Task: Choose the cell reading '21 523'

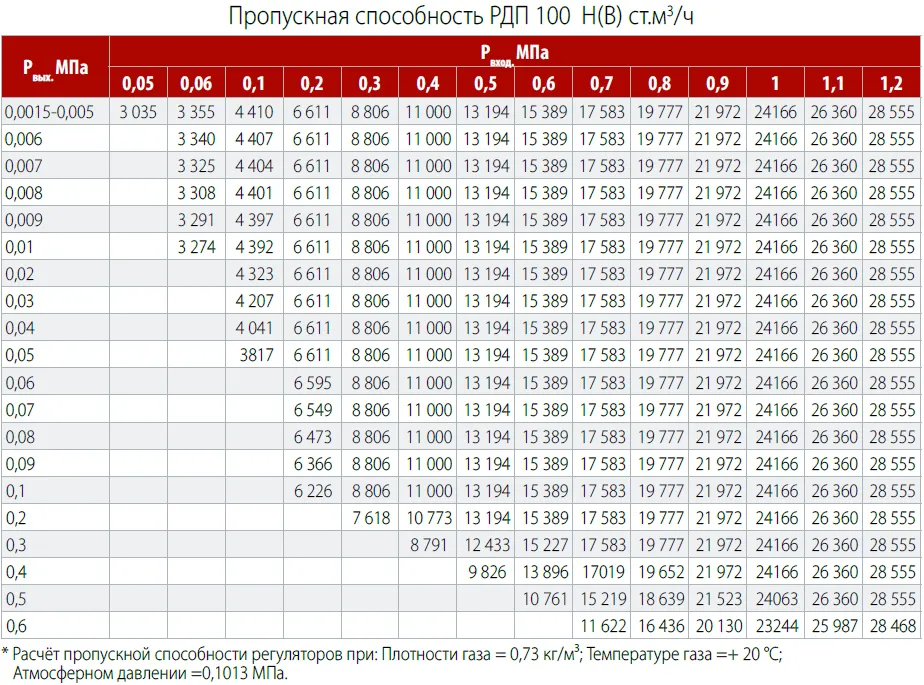Action: tap(718, 599)
